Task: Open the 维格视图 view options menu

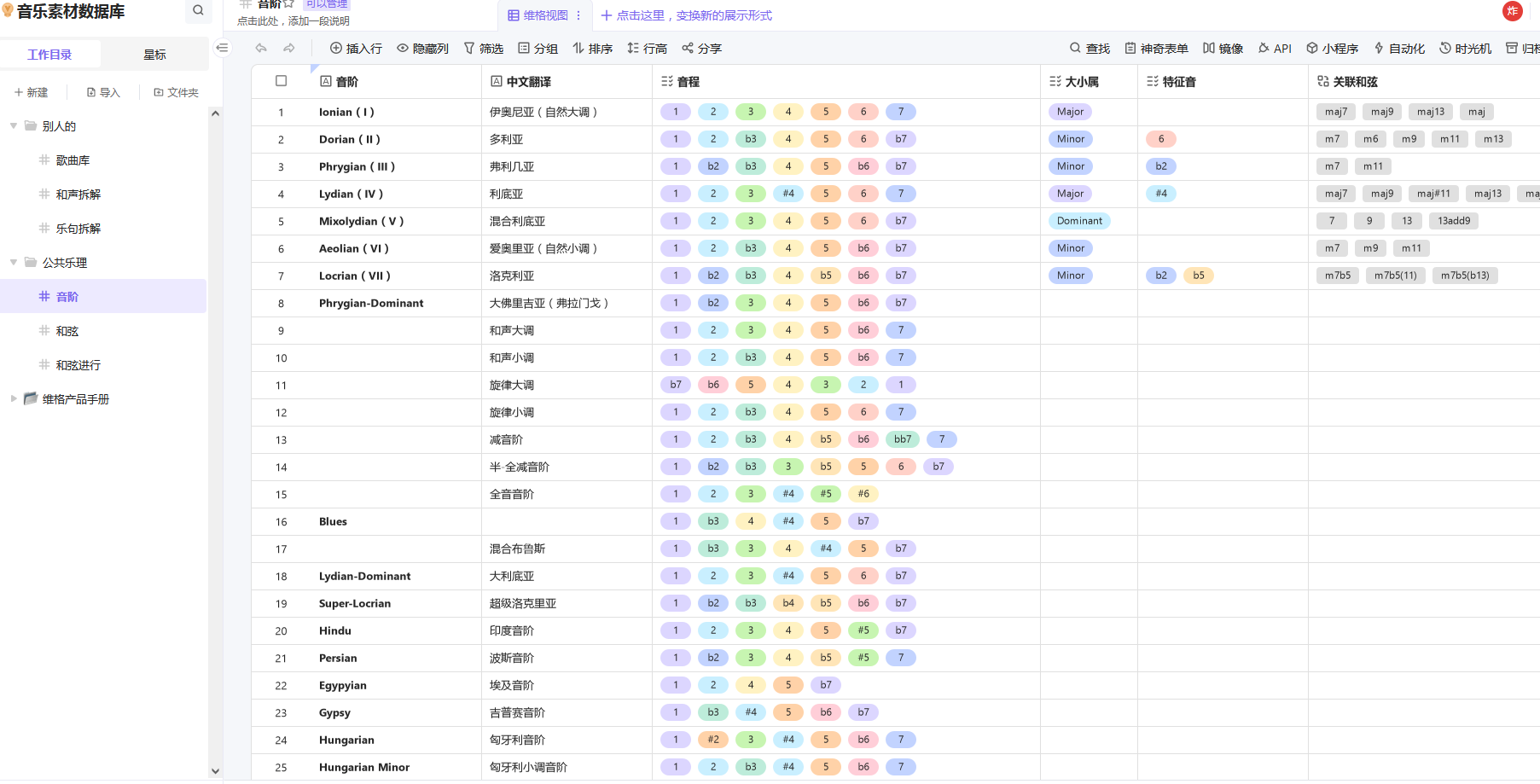Action: (x=578, y=15)
